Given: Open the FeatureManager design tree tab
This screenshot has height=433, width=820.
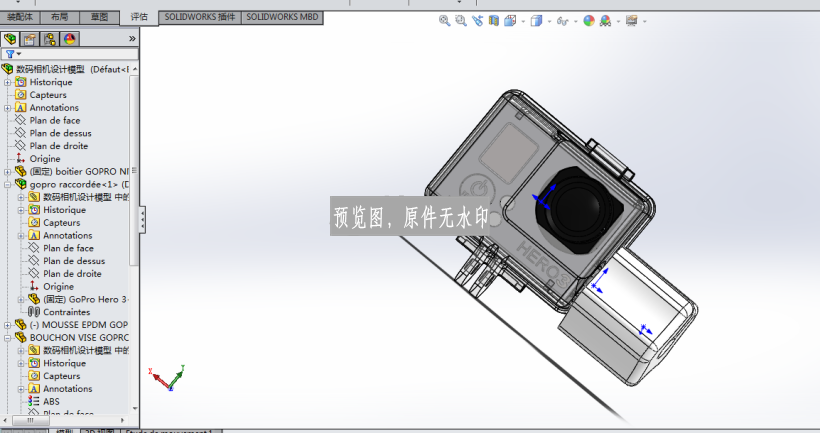Looking at the screenshot, I should (x=10, y=39).
